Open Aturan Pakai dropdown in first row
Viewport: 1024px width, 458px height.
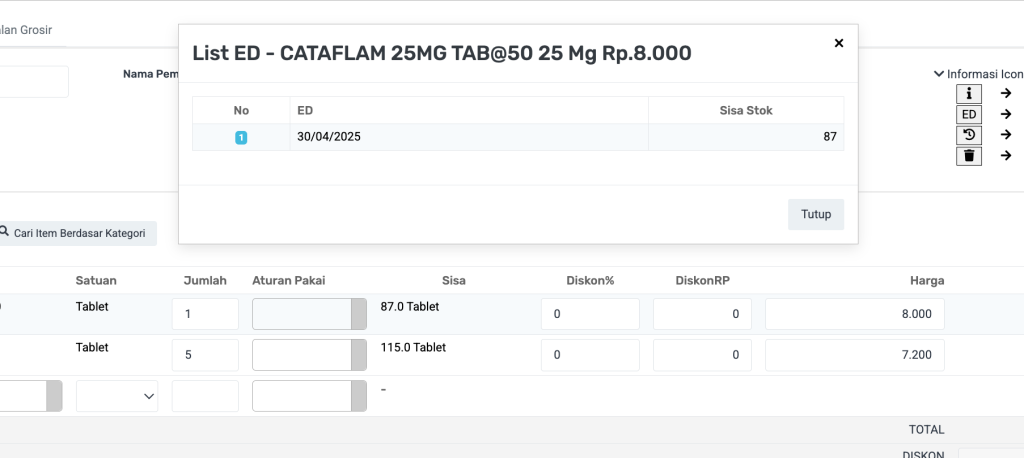[x=358, y=314]
